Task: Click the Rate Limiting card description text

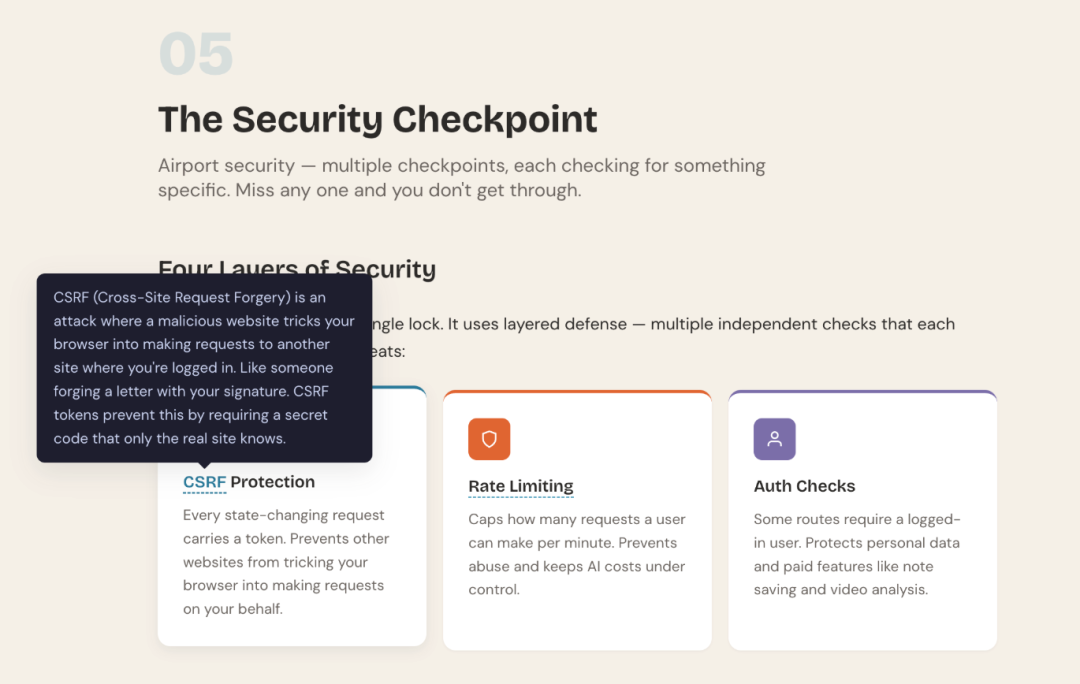Action: (576, 554)
